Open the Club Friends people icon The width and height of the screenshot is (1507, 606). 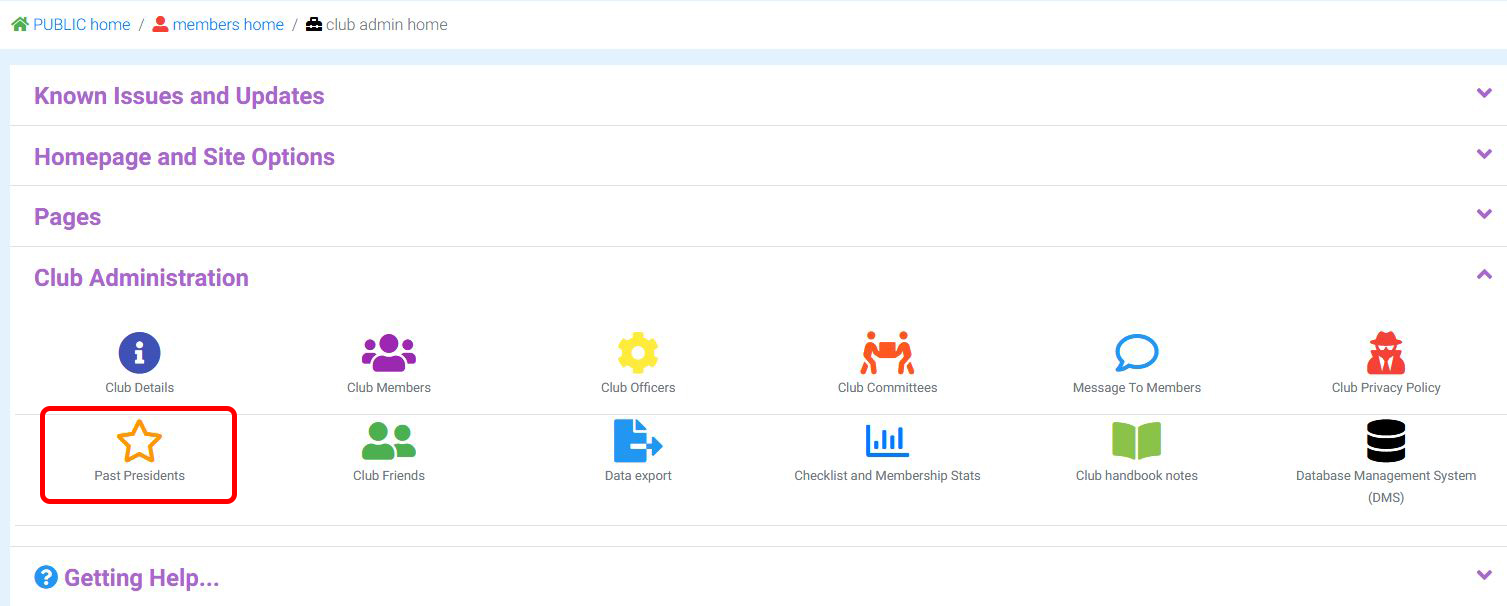coord(389,441)
